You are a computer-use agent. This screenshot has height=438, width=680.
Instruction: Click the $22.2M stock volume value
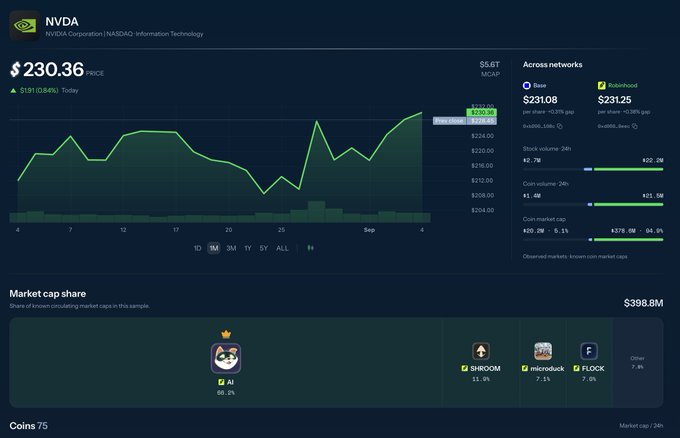653,160
